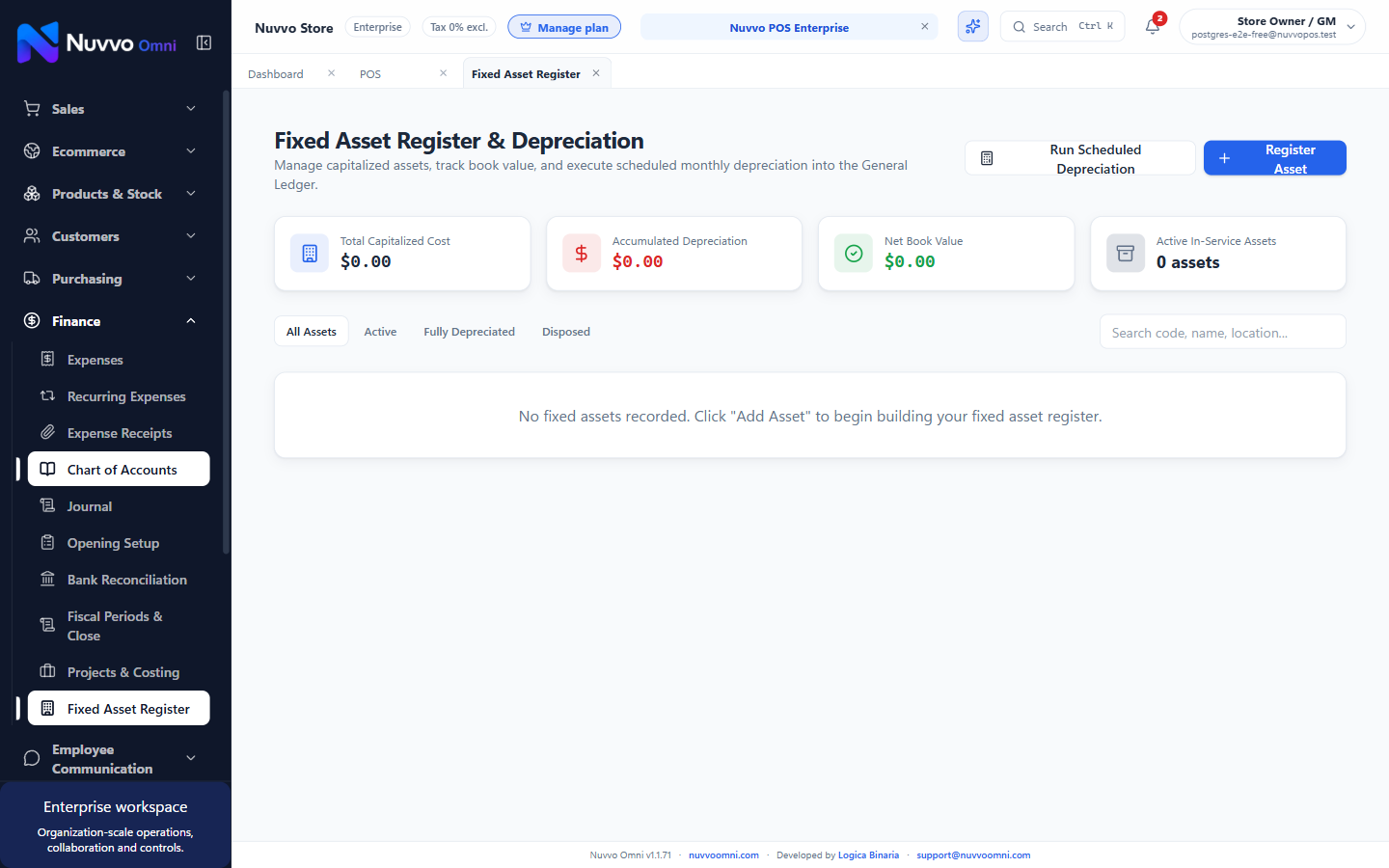
Task: Click the Enterprise plan badge
Action: click(x=377, y=27)
